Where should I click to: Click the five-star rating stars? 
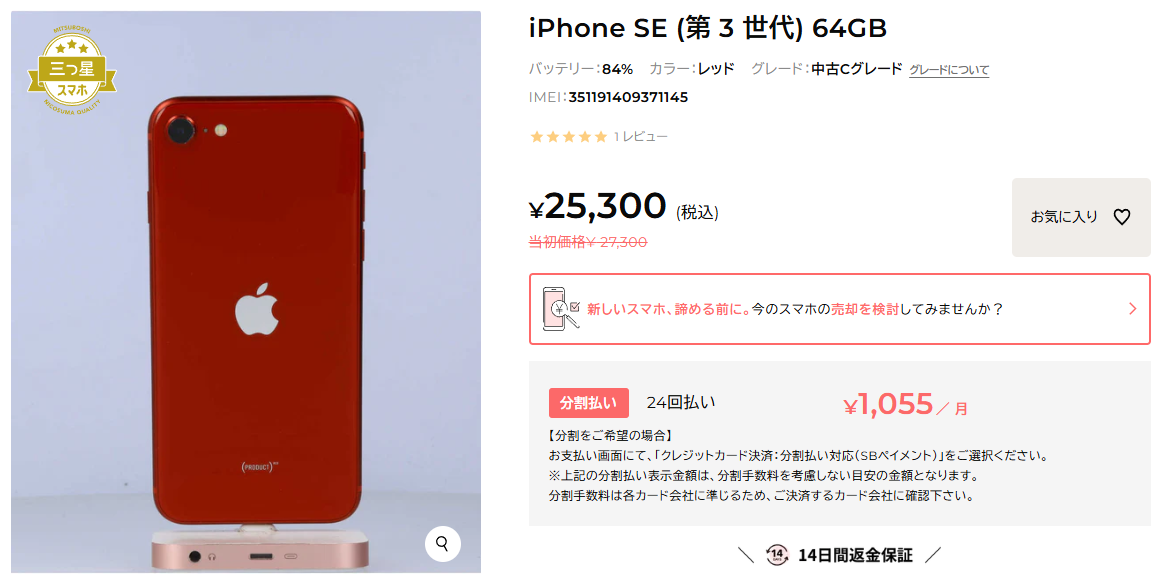coord(568,137)
